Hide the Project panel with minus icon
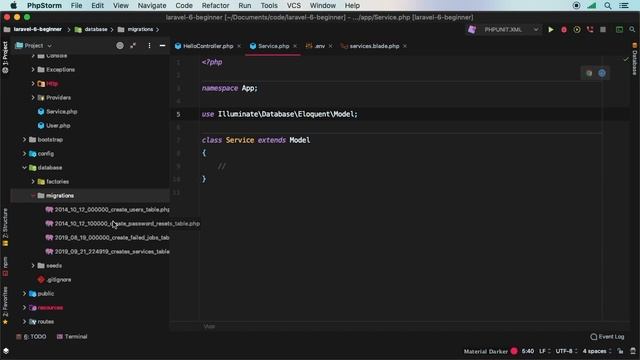The width and height of the screenshot is (640, 360). [x=162, y=46]
